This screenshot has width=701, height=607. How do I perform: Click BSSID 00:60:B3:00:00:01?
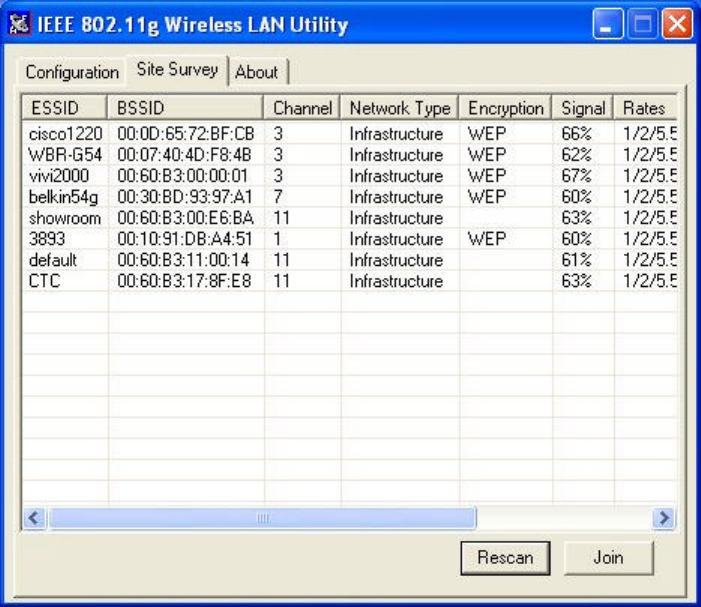click(x=182, y=176)
